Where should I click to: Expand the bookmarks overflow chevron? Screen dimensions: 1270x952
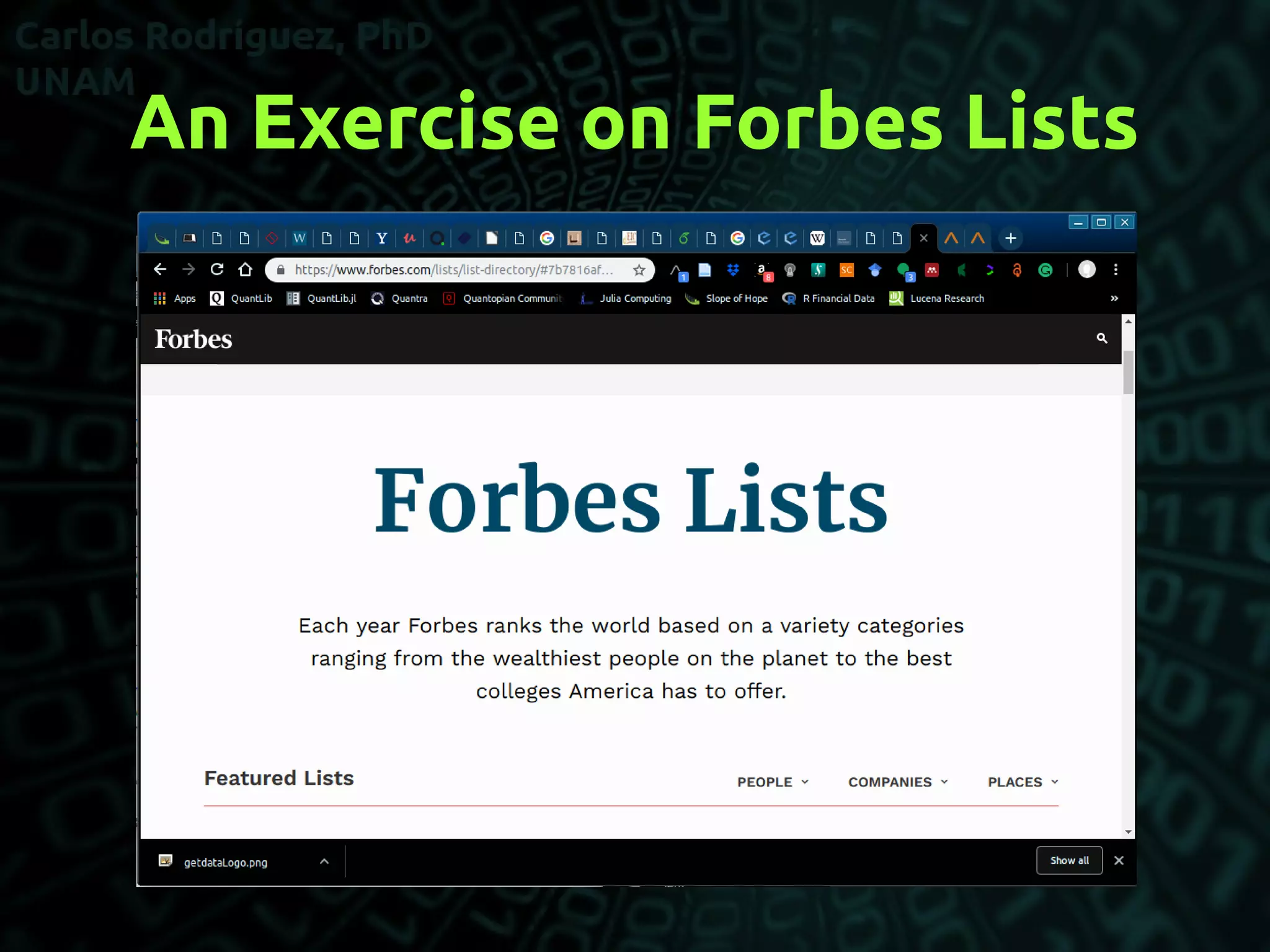(x=1114, y=298)
